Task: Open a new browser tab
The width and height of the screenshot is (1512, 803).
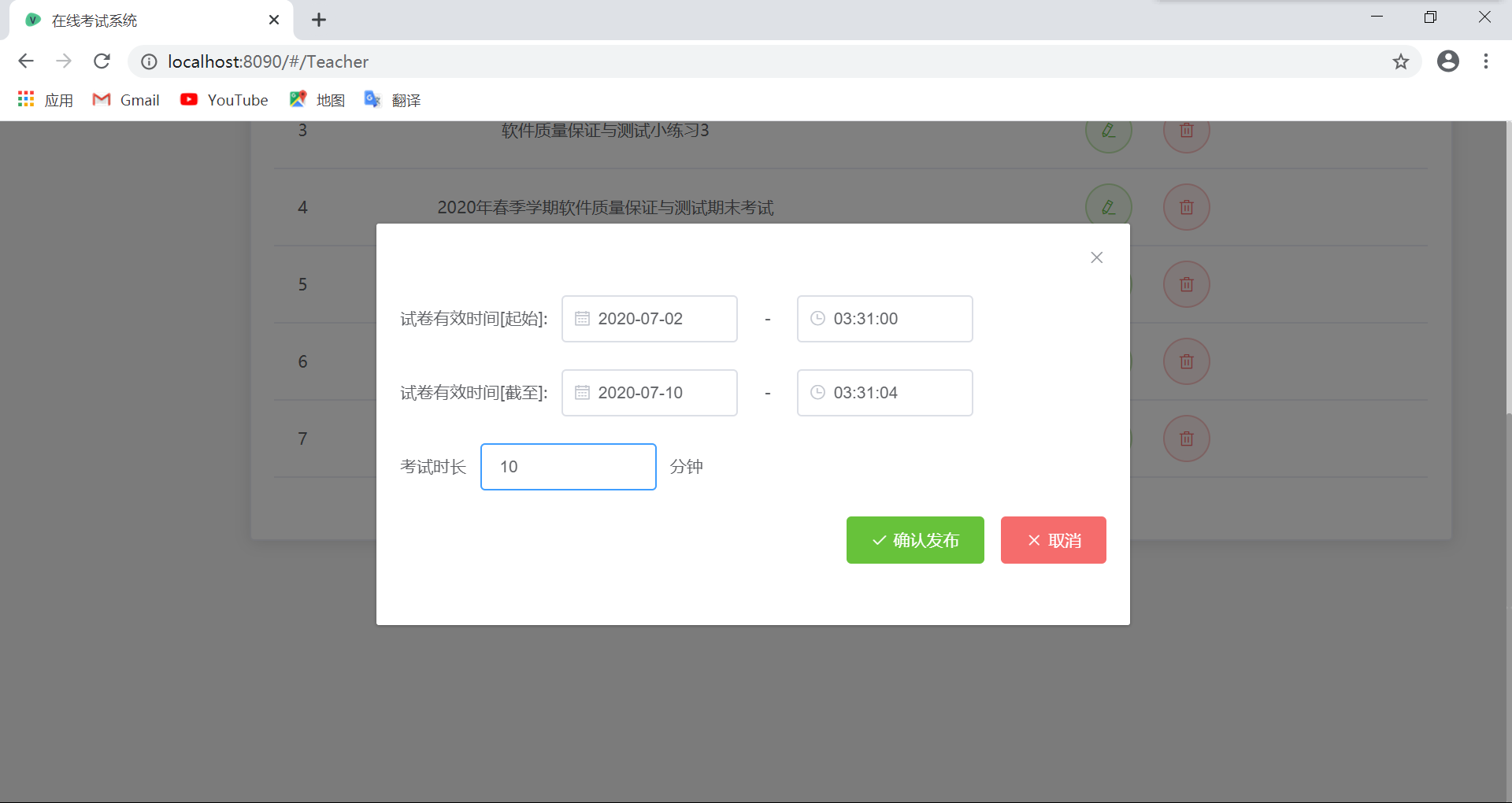Action: coord(319,20)
